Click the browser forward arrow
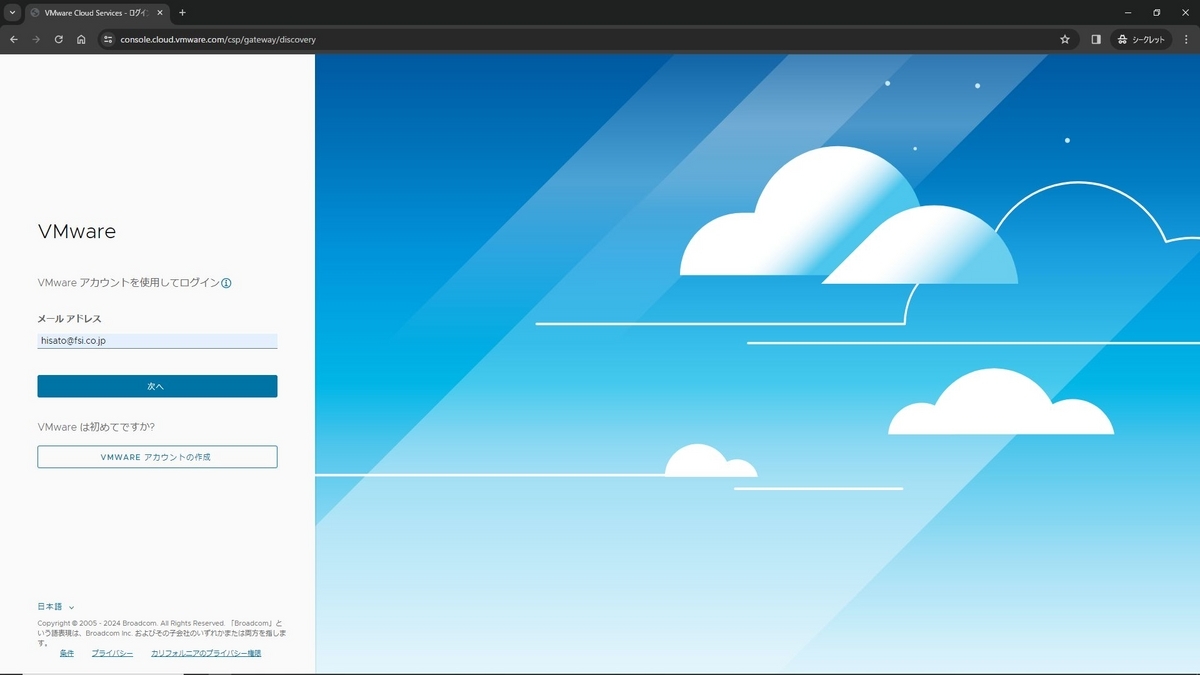Image resolution: width=1200 pixels, height=675 pixels. coord(37,40)
